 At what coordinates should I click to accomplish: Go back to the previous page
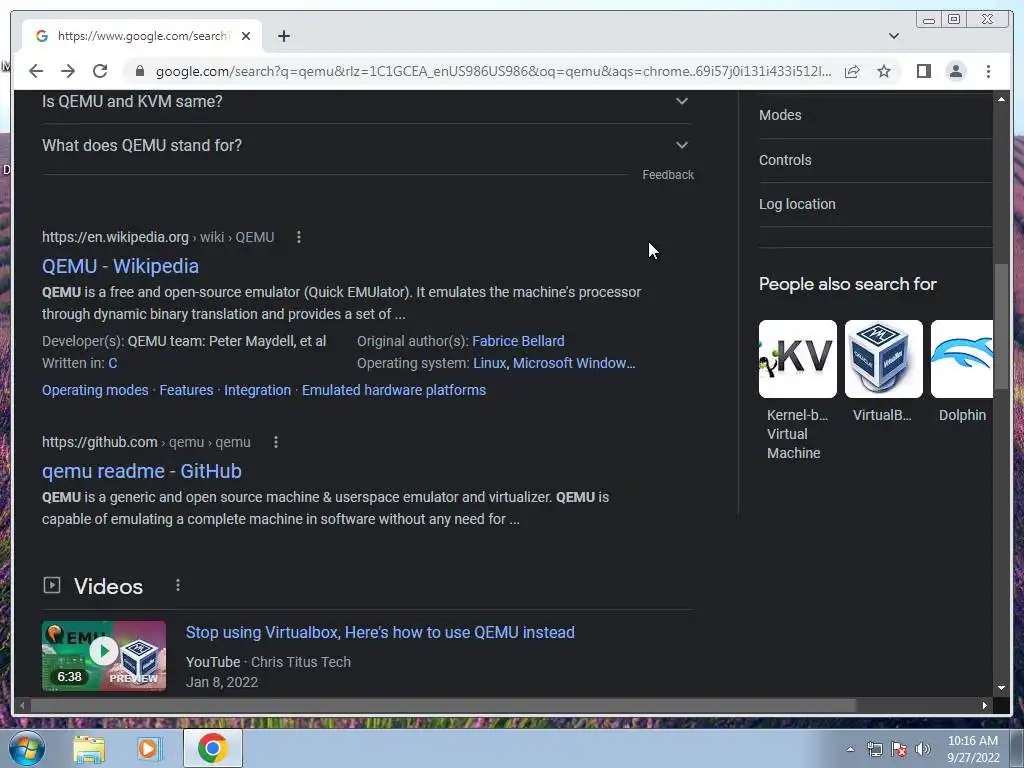point(36,71)
